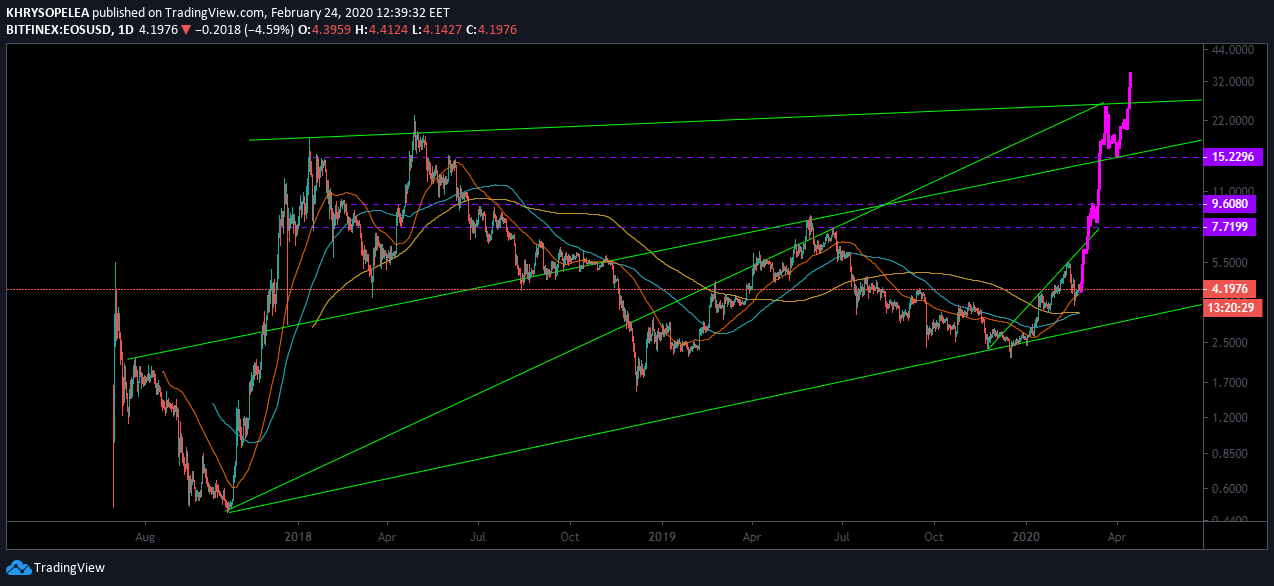Click the 1.7000 price axis value
1274x586 pixels.
click(1232, 382)
